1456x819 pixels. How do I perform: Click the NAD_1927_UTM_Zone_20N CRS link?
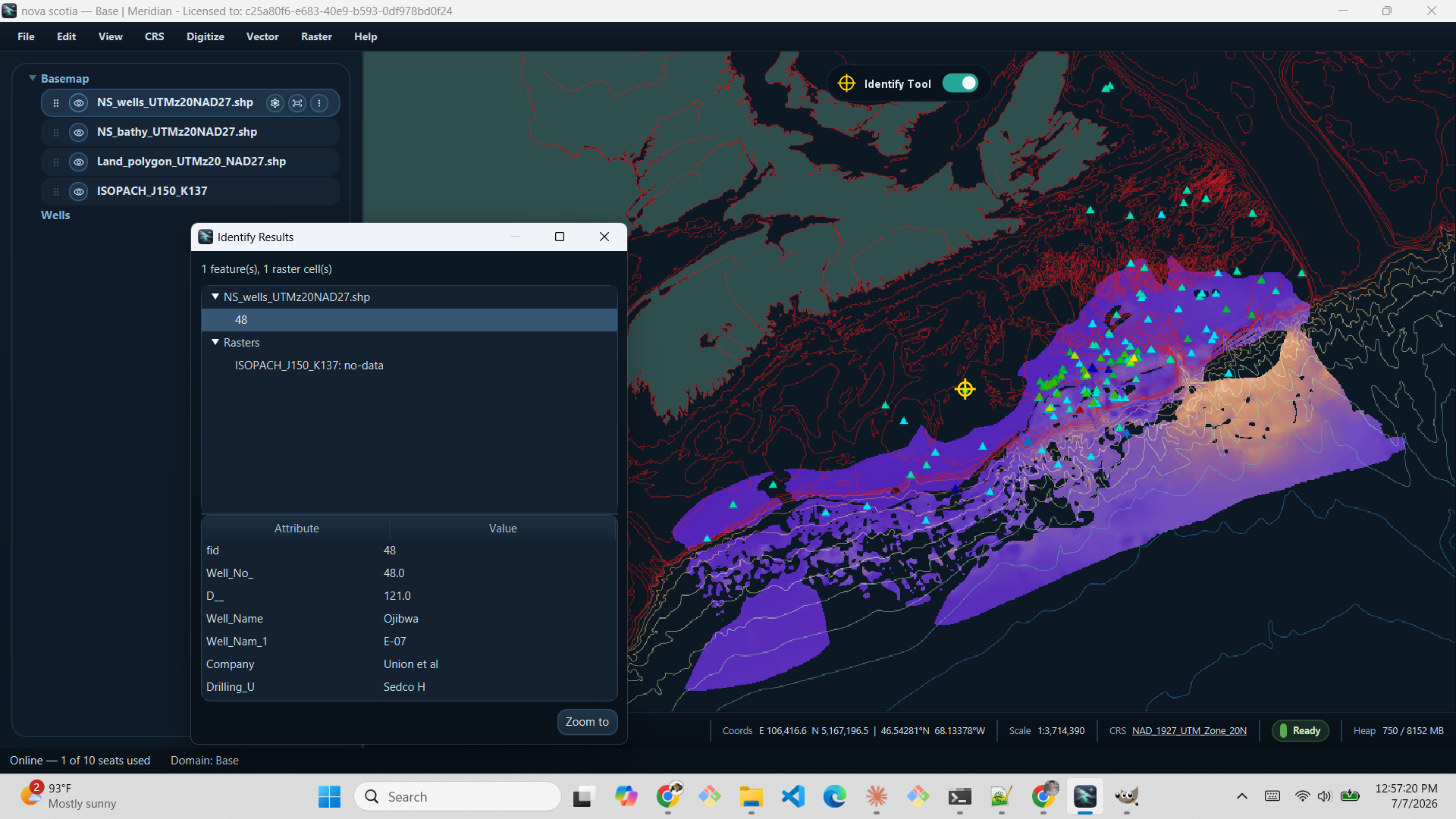tap(1189, 731)
